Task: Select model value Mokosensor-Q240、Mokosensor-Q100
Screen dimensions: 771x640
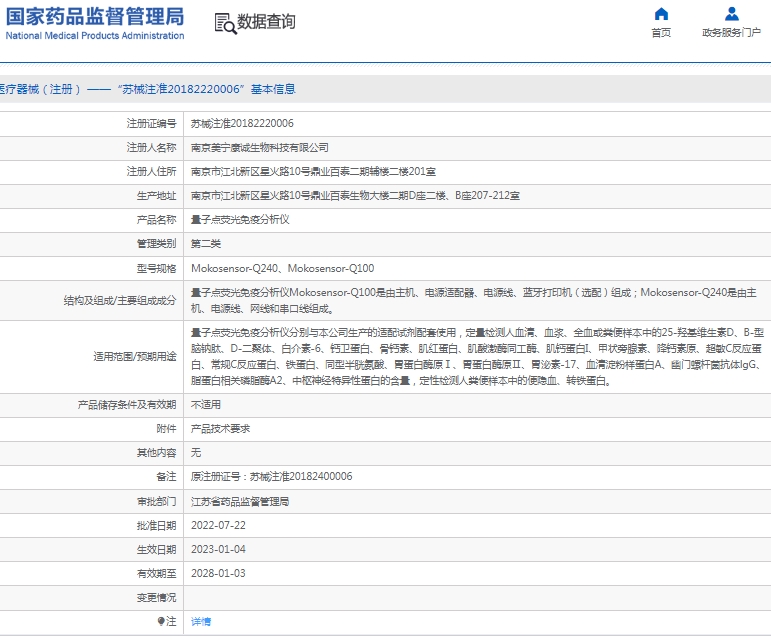Action: point(282,268)
